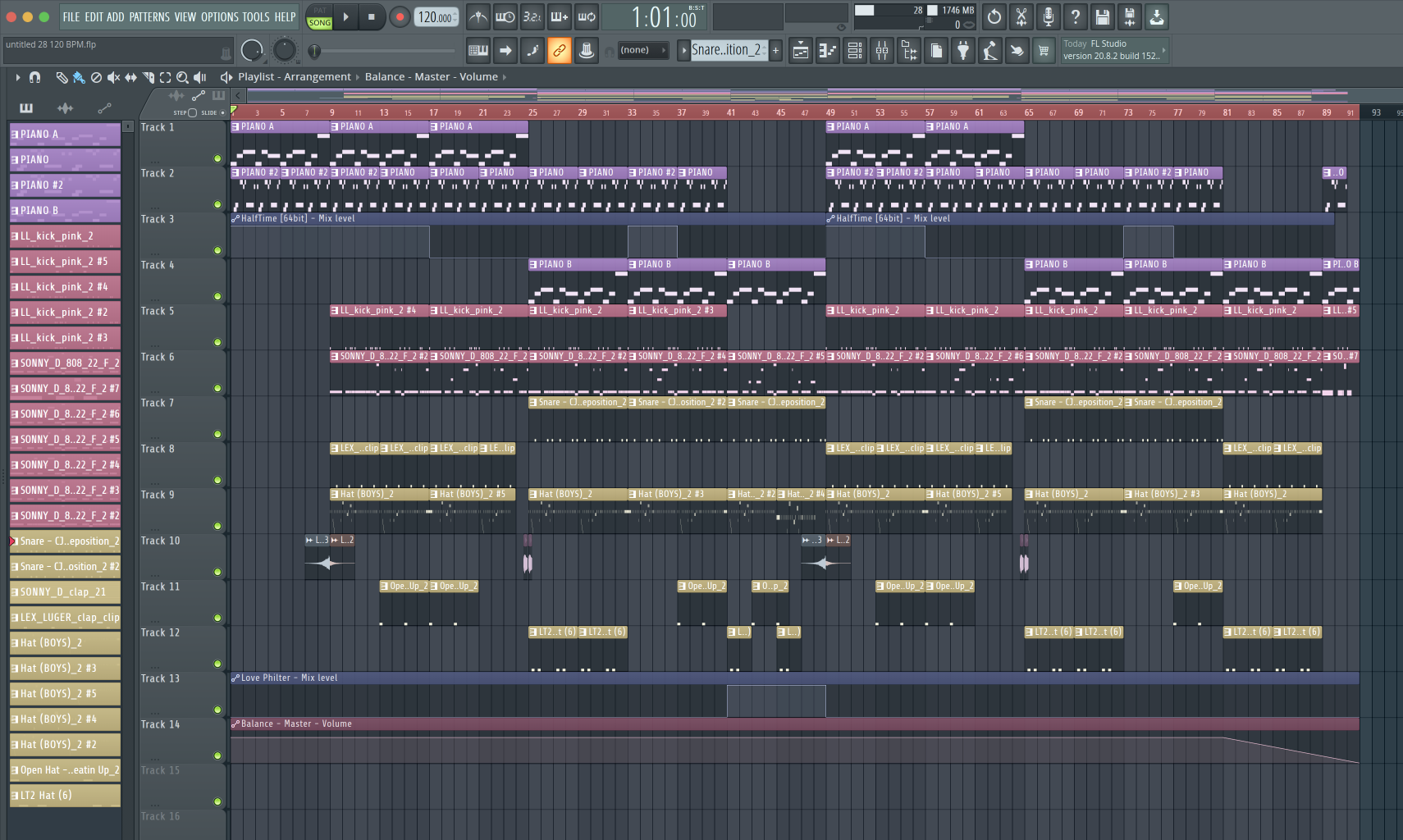Open the Browser icon in toolbar

(x=909, y=51)
